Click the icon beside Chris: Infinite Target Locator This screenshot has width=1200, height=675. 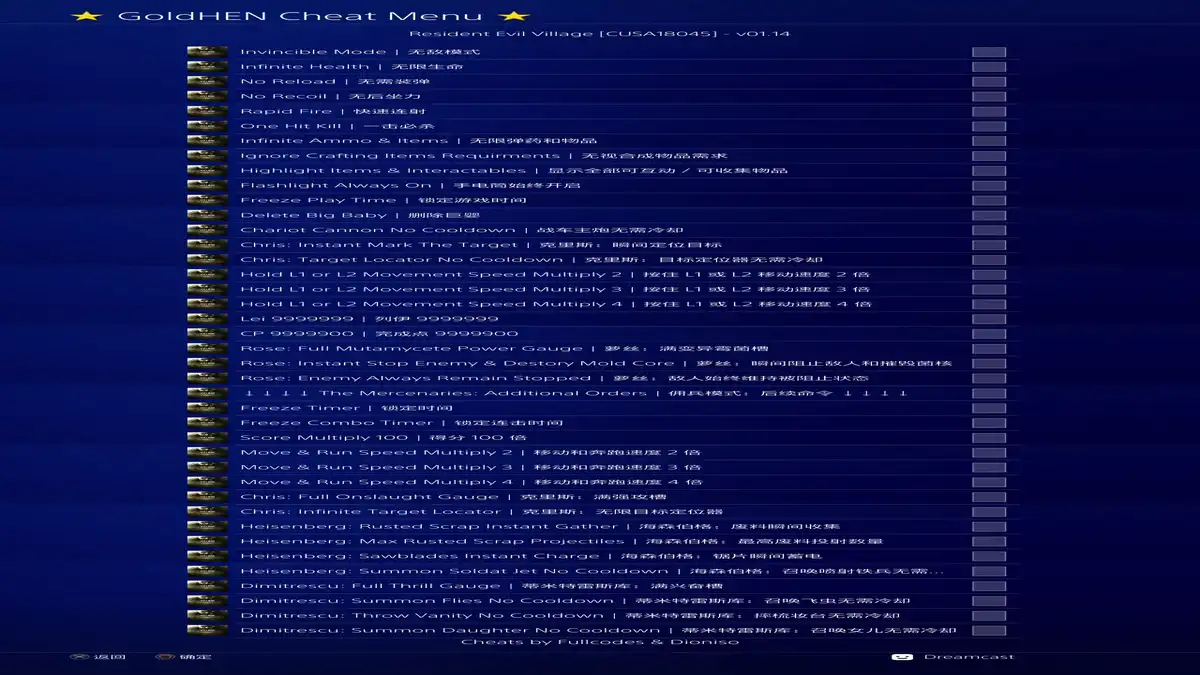click(x=207, y=512)
